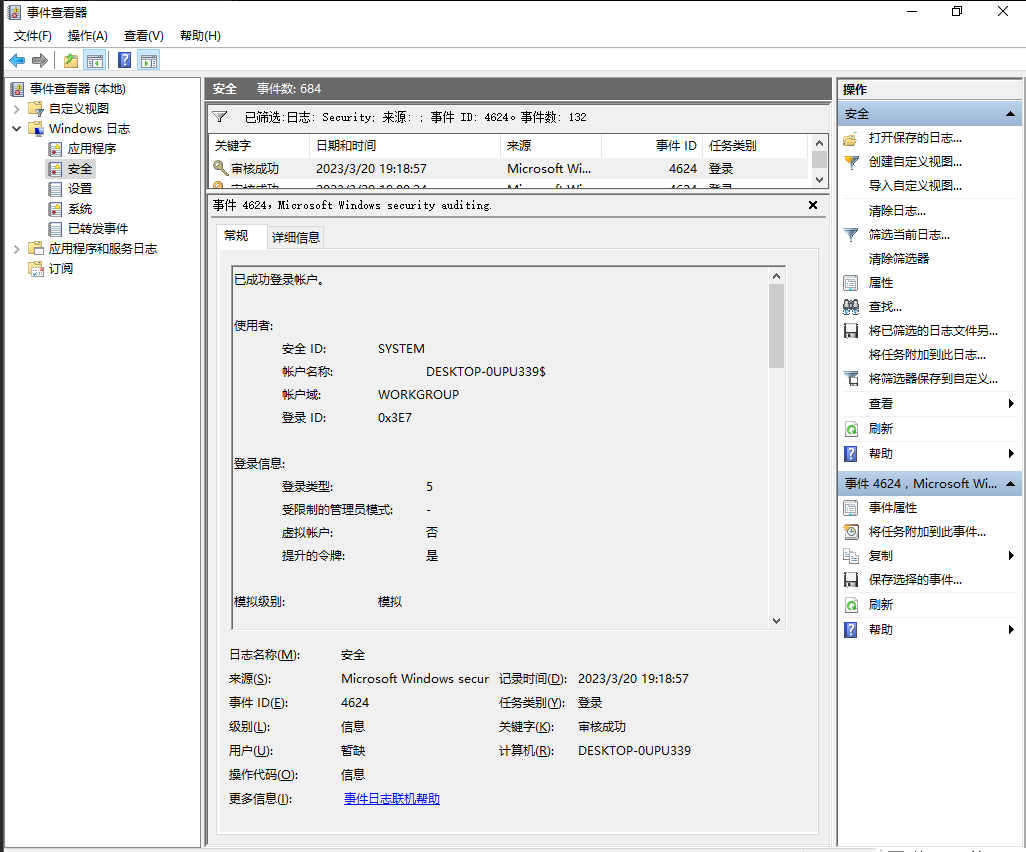Open the 查看 submenu arrow in actions
1026x852 pixels.
pyautogui.click(x=1011, y=404)
